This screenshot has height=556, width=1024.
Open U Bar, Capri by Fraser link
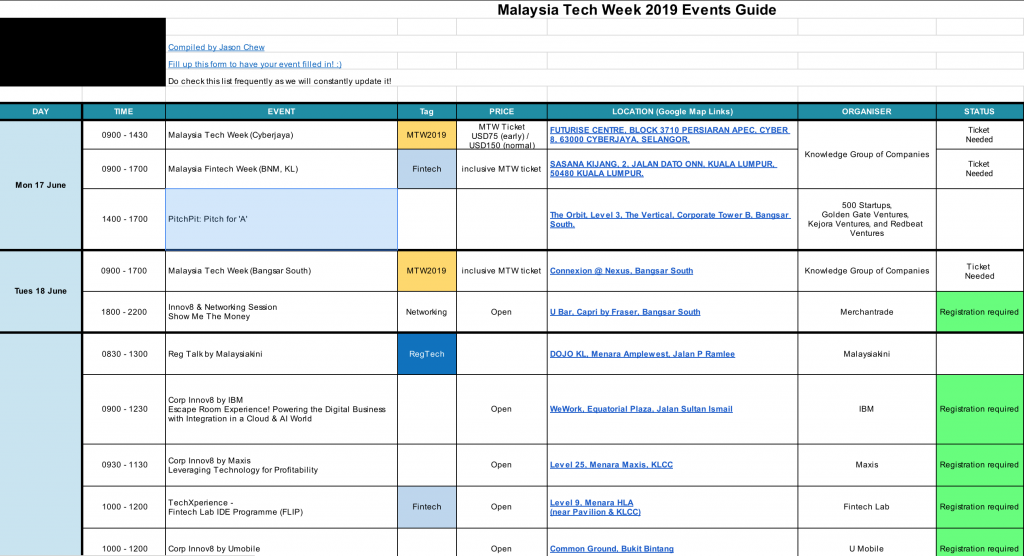[x=625, y=312]
